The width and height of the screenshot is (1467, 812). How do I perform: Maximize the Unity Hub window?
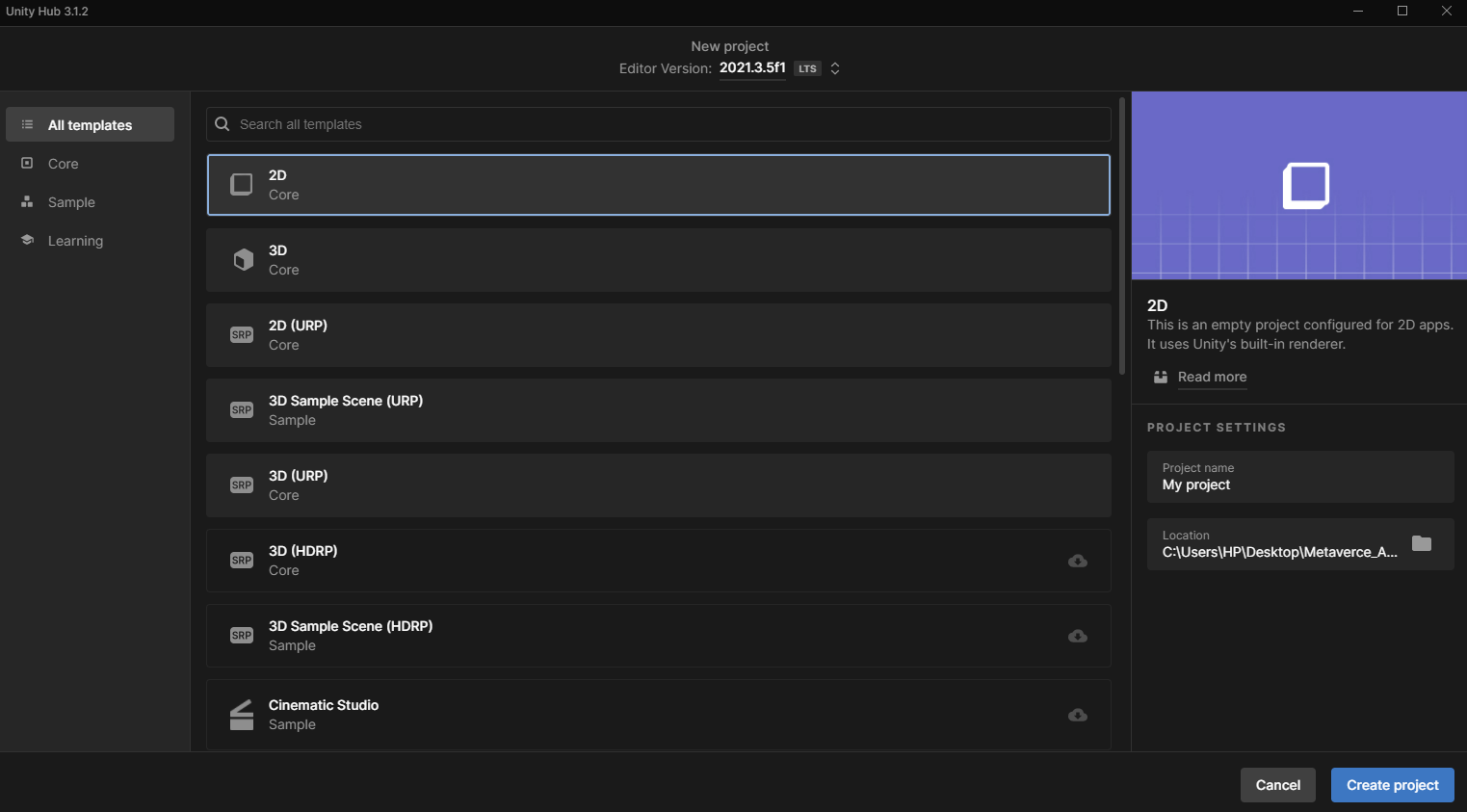[1402, 11]
